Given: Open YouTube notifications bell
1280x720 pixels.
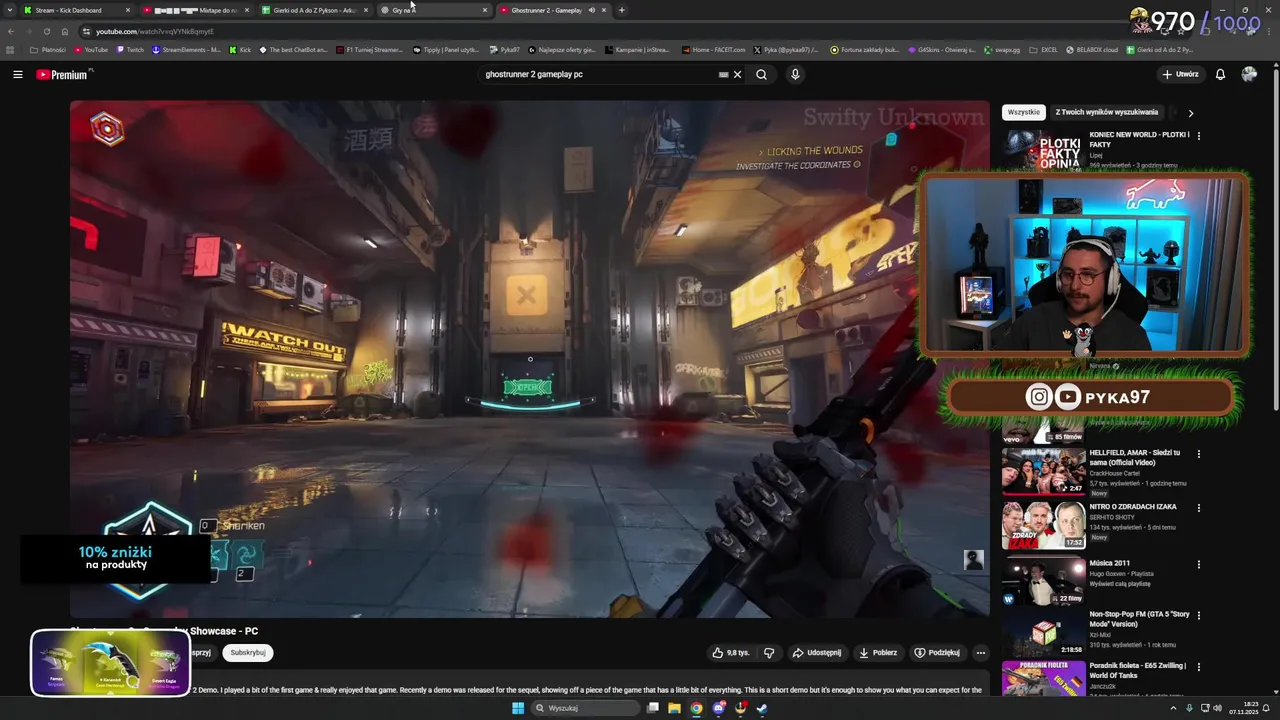Looking at the screenshot, I should tap(1220, 74).
